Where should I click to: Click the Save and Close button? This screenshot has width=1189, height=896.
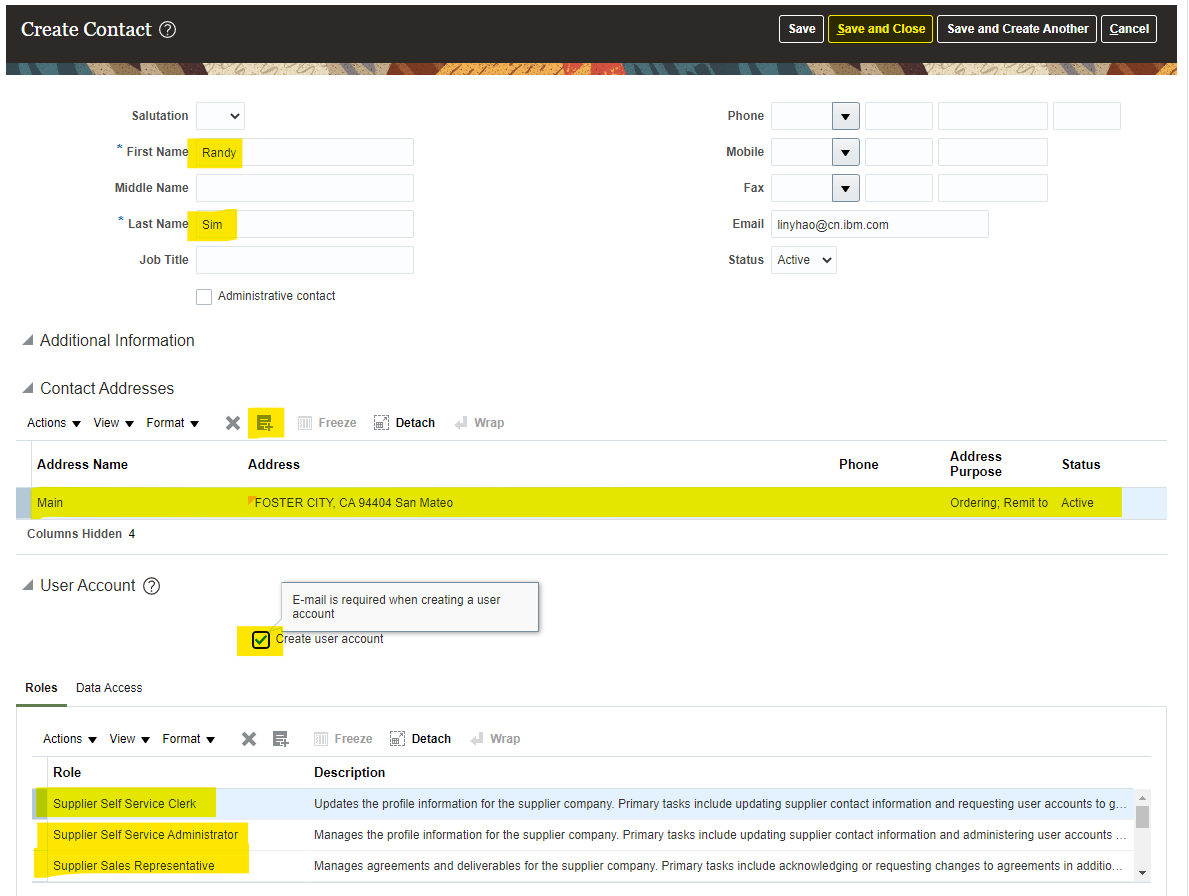pyautogui.click(x=880, y=29)
